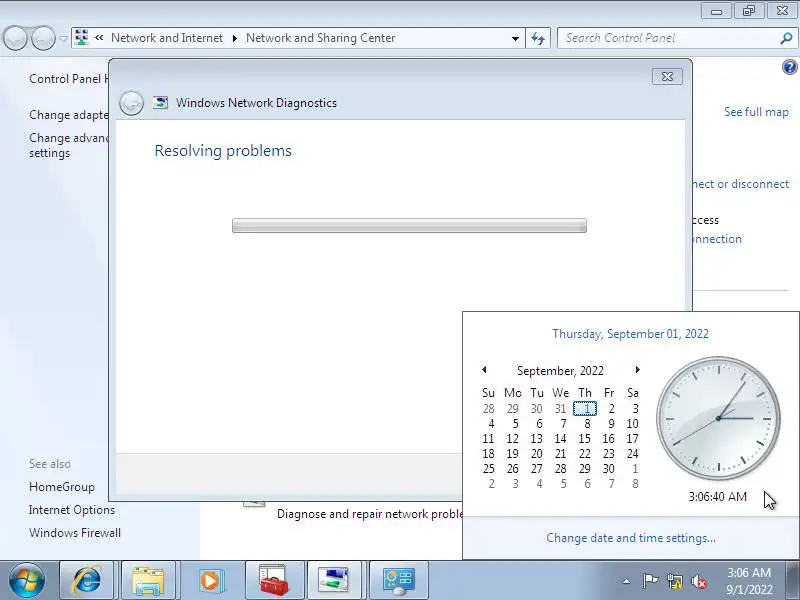This screenshot has width=800, height=600.
Task: Open Internet Options under See also
Action: (x=72, y=510)
